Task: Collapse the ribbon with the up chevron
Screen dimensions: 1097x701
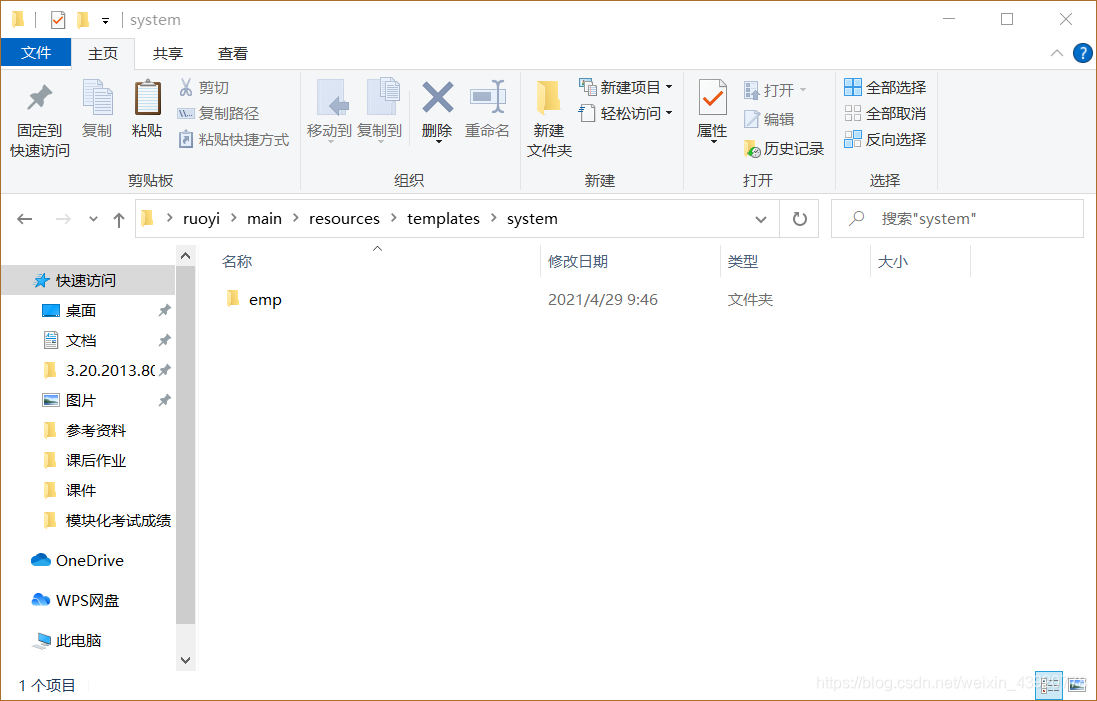Action: [1056, 53]
